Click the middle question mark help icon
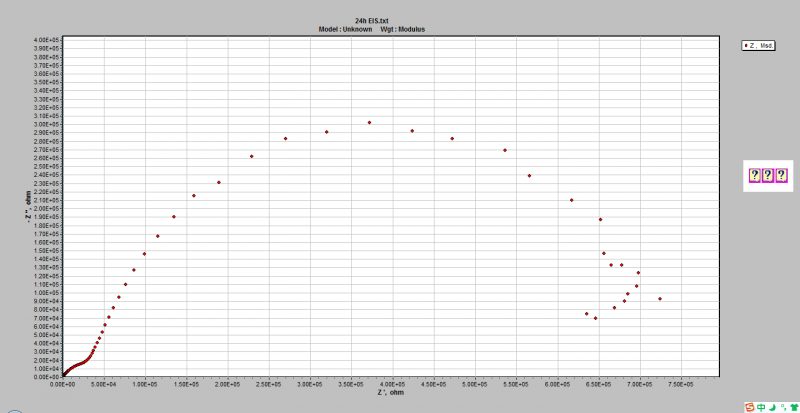 (x=768, y=176)
